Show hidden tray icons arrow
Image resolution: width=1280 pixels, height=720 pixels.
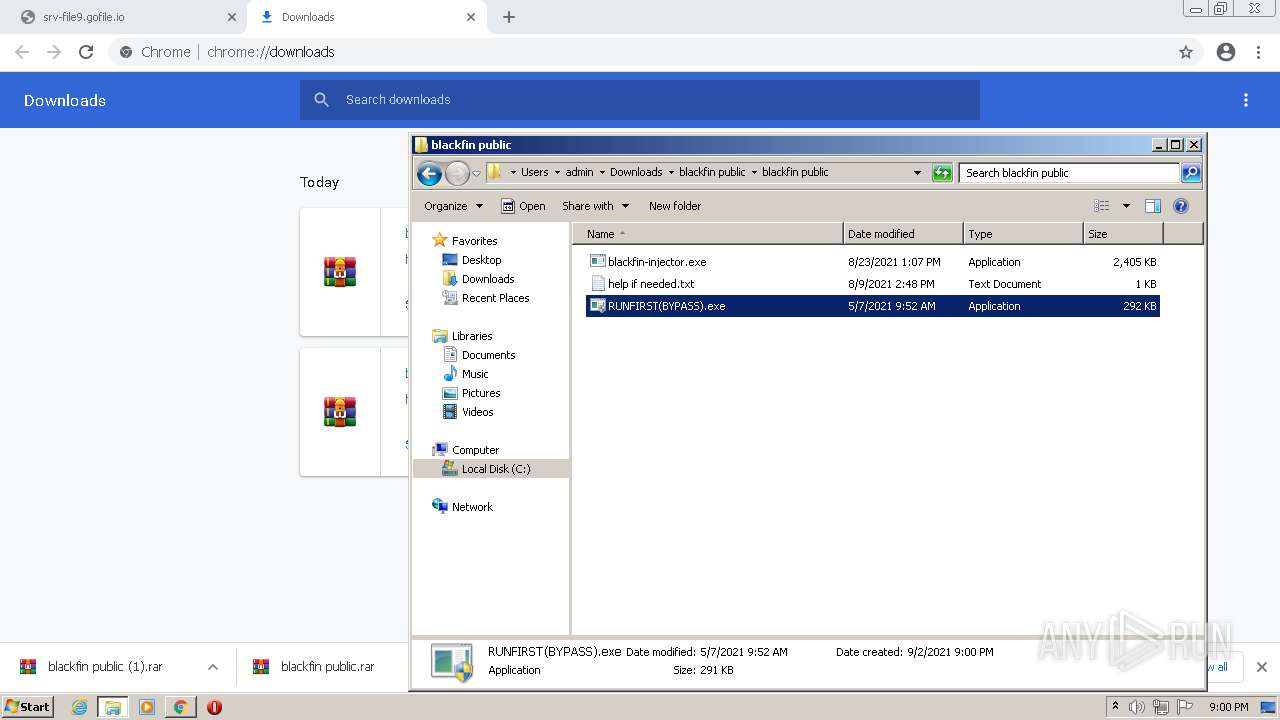click(x=1115, y=706)
